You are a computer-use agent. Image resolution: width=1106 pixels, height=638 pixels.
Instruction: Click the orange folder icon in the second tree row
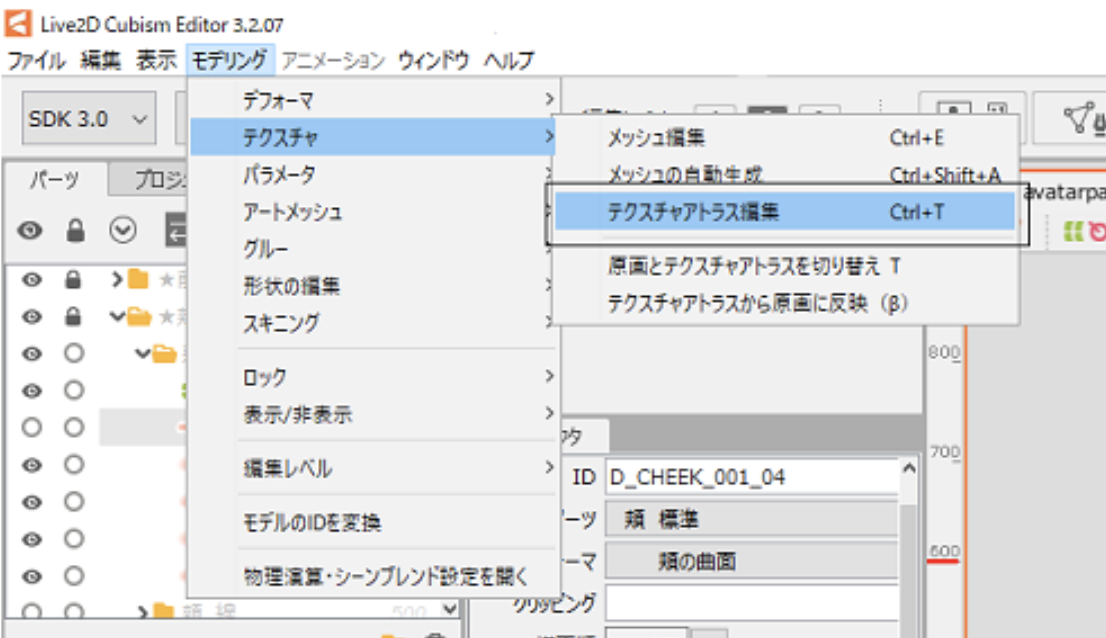[x=140, y=318]
